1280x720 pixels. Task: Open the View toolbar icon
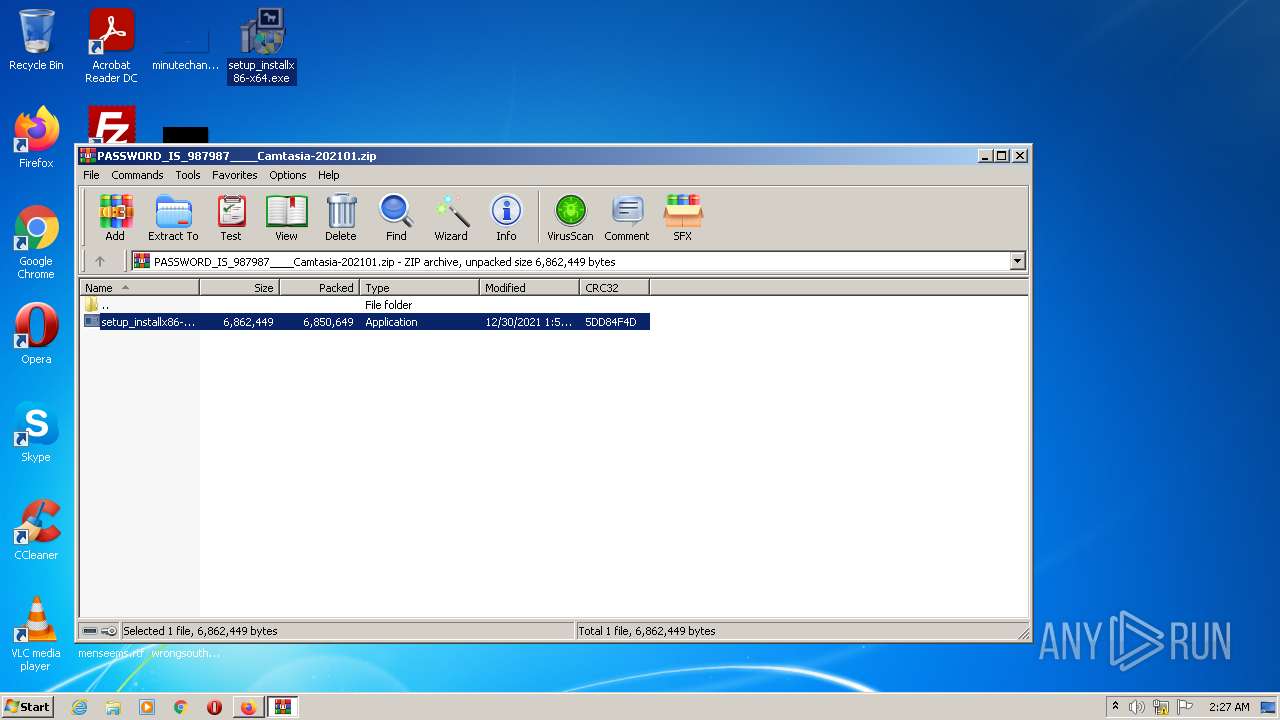286,218
